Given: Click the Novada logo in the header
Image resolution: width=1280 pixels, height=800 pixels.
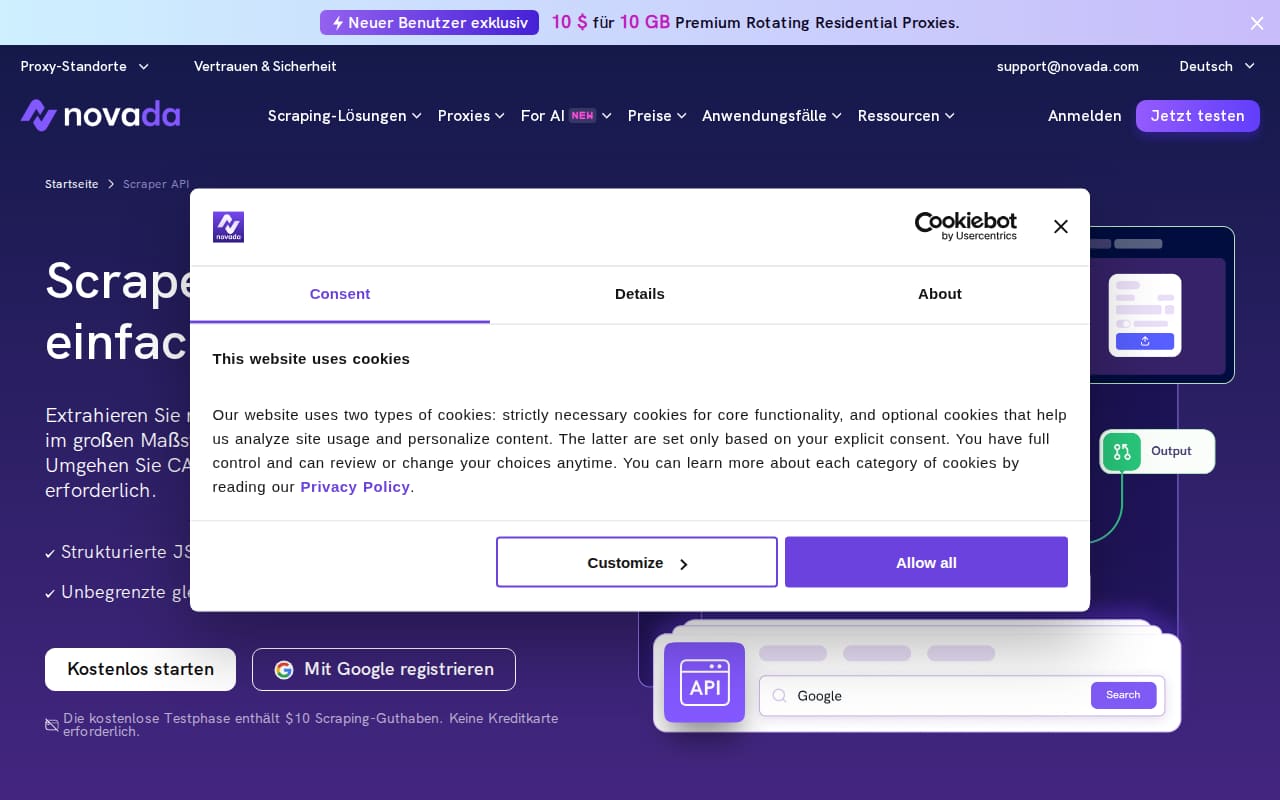Looking at the screenshot, I should click(100, 116).
